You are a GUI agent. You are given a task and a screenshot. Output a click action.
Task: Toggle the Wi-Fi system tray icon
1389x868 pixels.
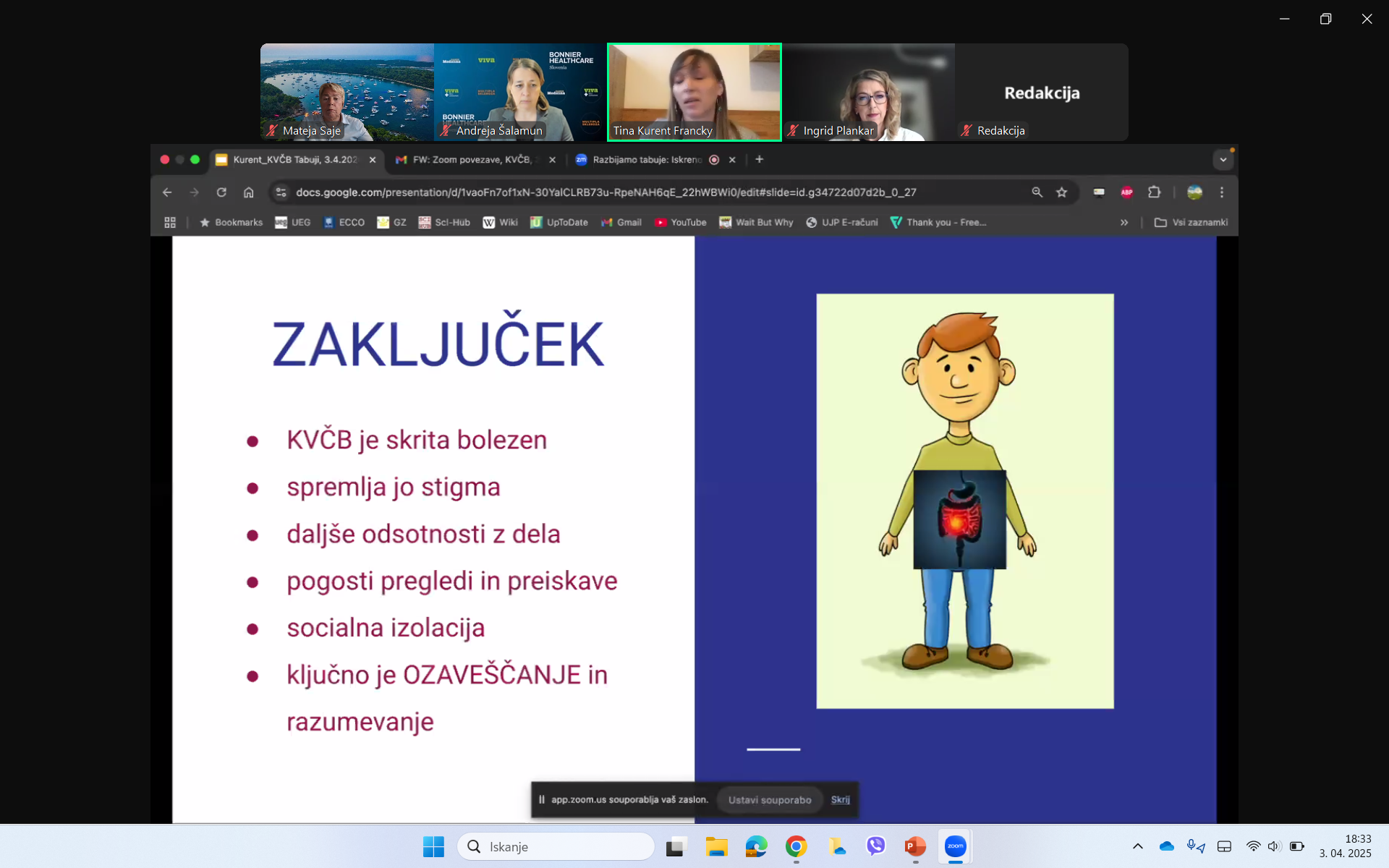point(1253,846)
